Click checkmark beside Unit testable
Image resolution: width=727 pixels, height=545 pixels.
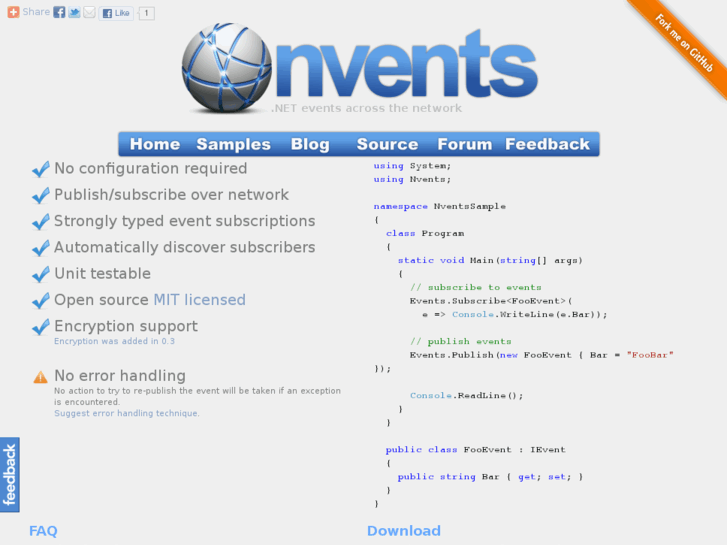pyautogui.click(x=41, y=274)
